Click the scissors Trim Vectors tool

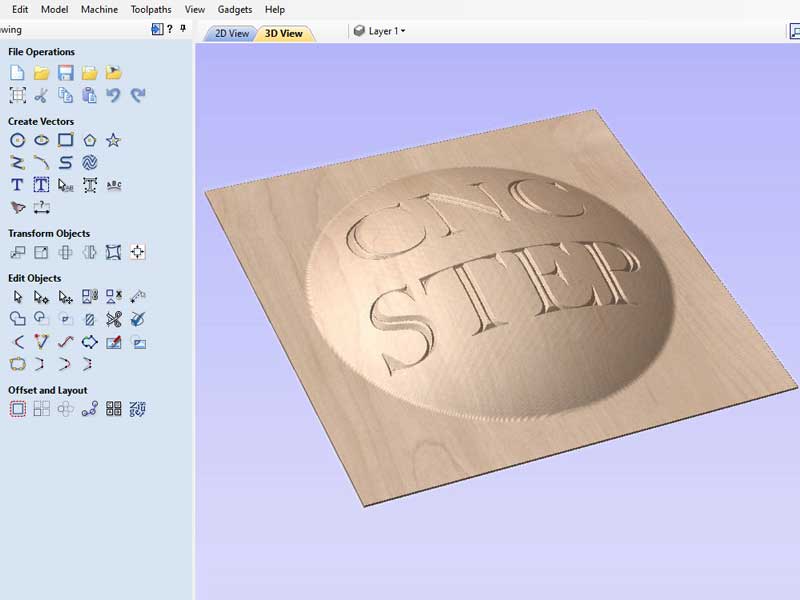click(114, 320)
